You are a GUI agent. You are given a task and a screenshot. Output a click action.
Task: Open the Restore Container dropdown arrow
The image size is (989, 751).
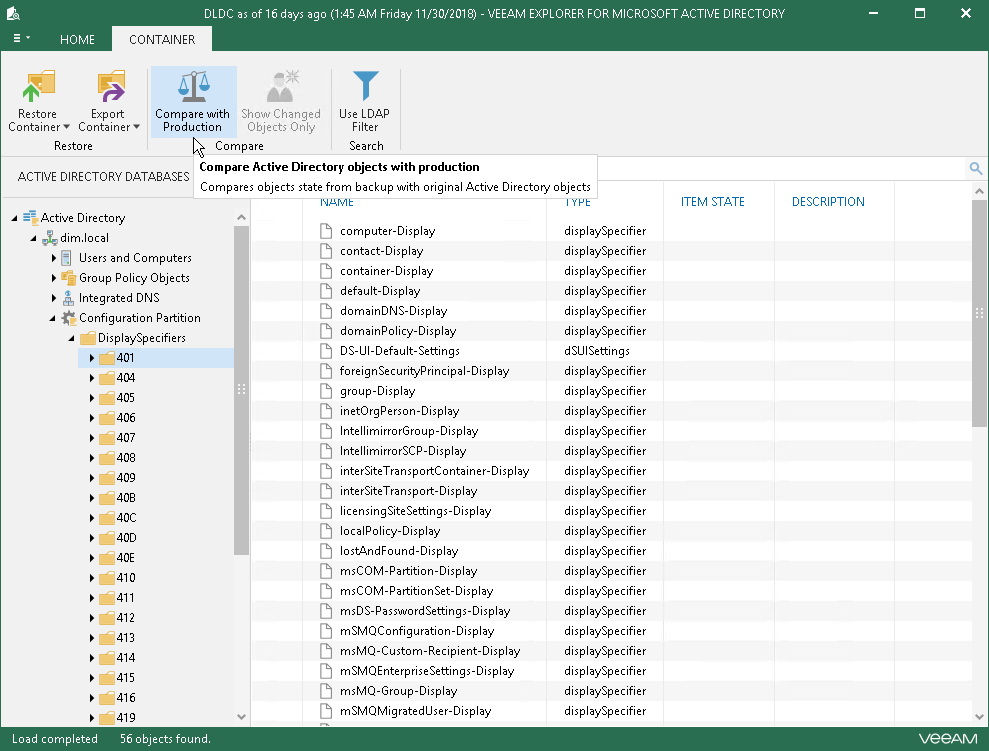pos(66,127)
